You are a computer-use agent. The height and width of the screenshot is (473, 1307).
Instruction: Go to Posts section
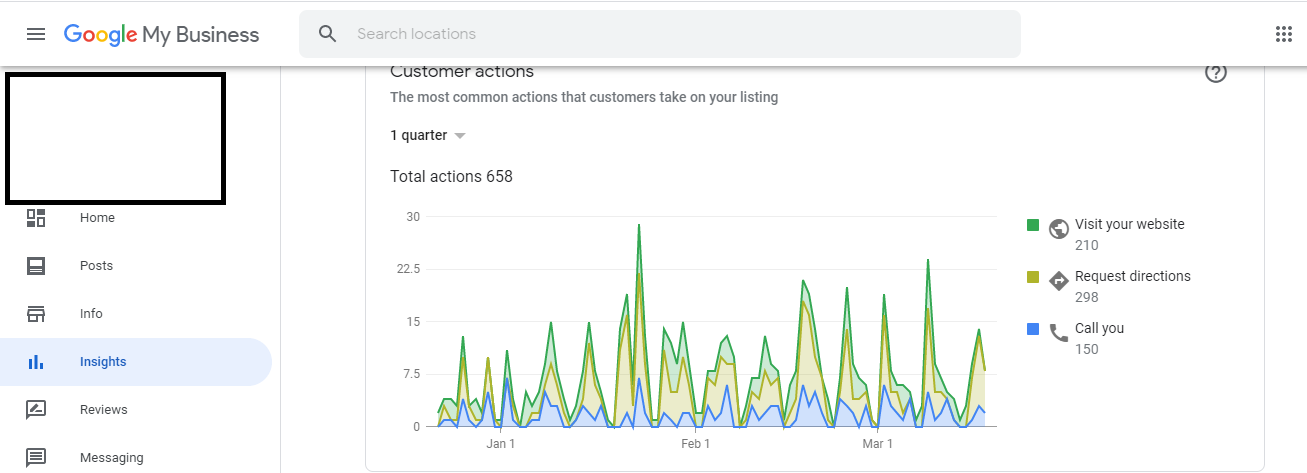coord(96,266)
